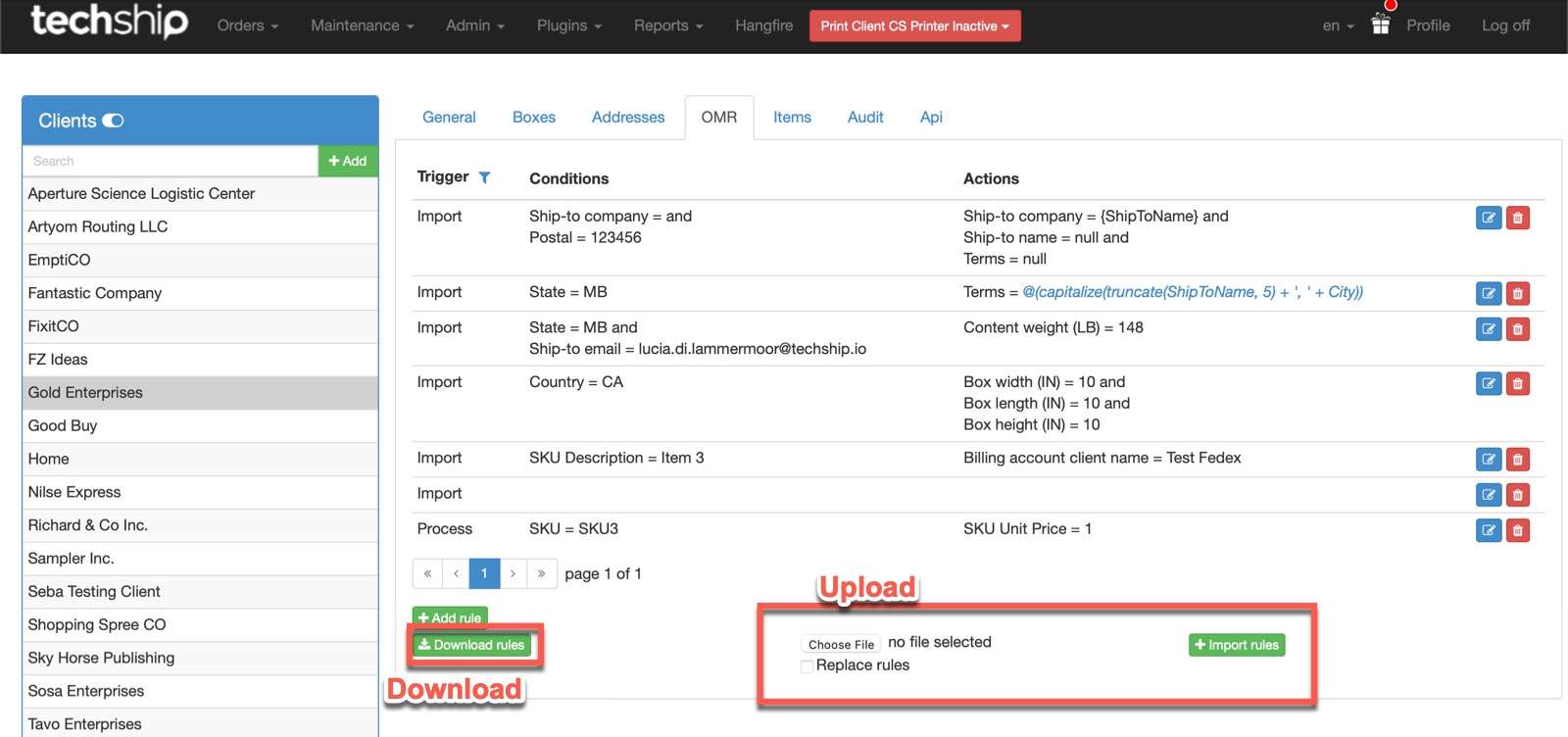Click the Add rule button
This screenshot has width=1568, height=737.
[x=450, y=617]
